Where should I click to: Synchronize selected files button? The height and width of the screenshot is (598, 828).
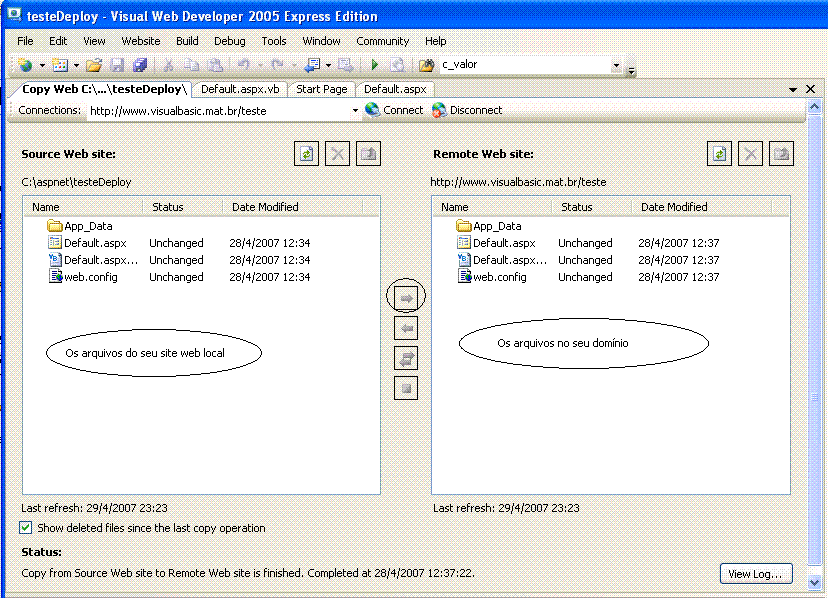coord(406,358)
